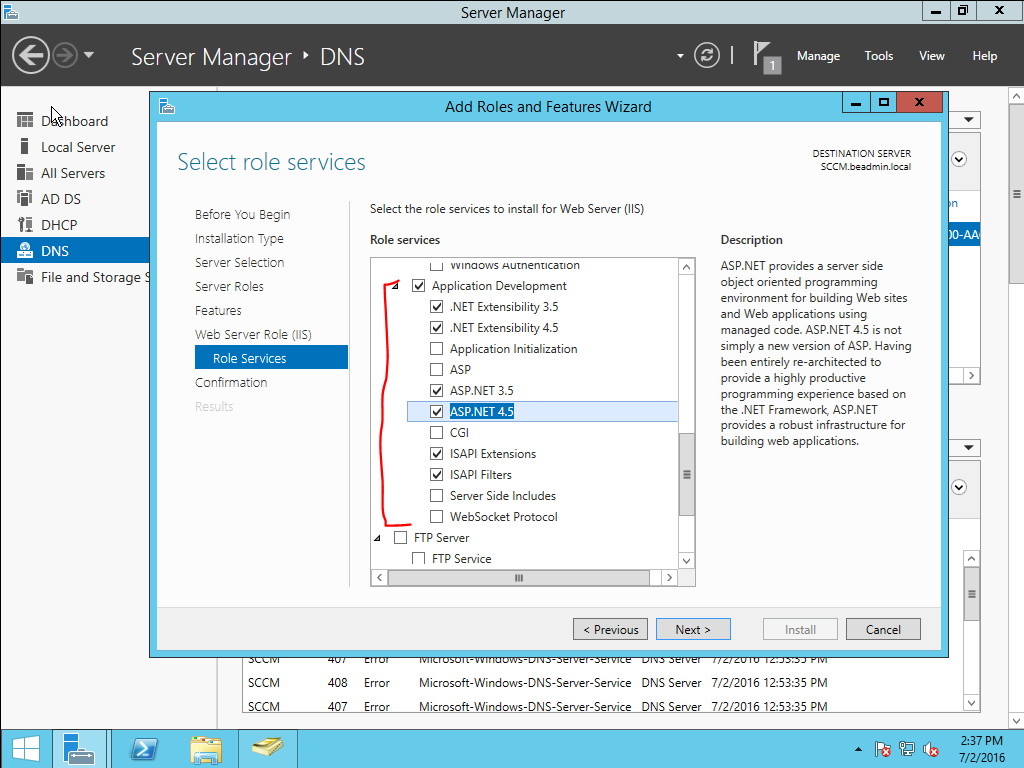
Task: Open the yellow tool taskbar icon
Action: point(268,749)
